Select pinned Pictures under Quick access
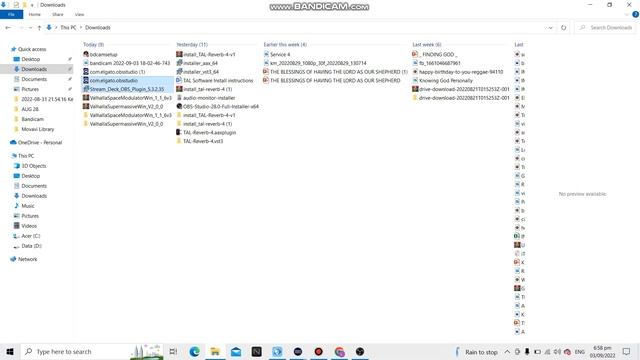The height and width of the screenshot is (360, 640). (30, 89)
